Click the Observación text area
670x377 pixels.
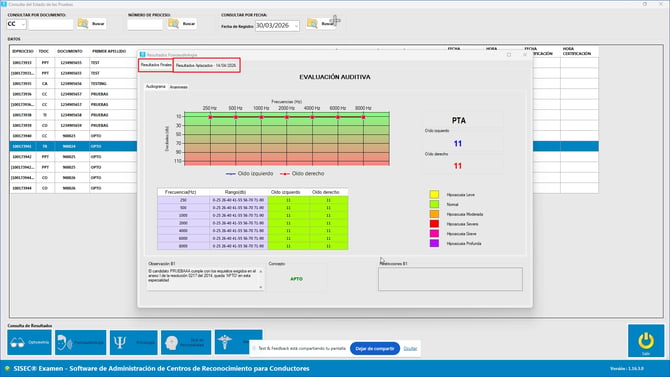pyautogui.click(x=205, y=279)
